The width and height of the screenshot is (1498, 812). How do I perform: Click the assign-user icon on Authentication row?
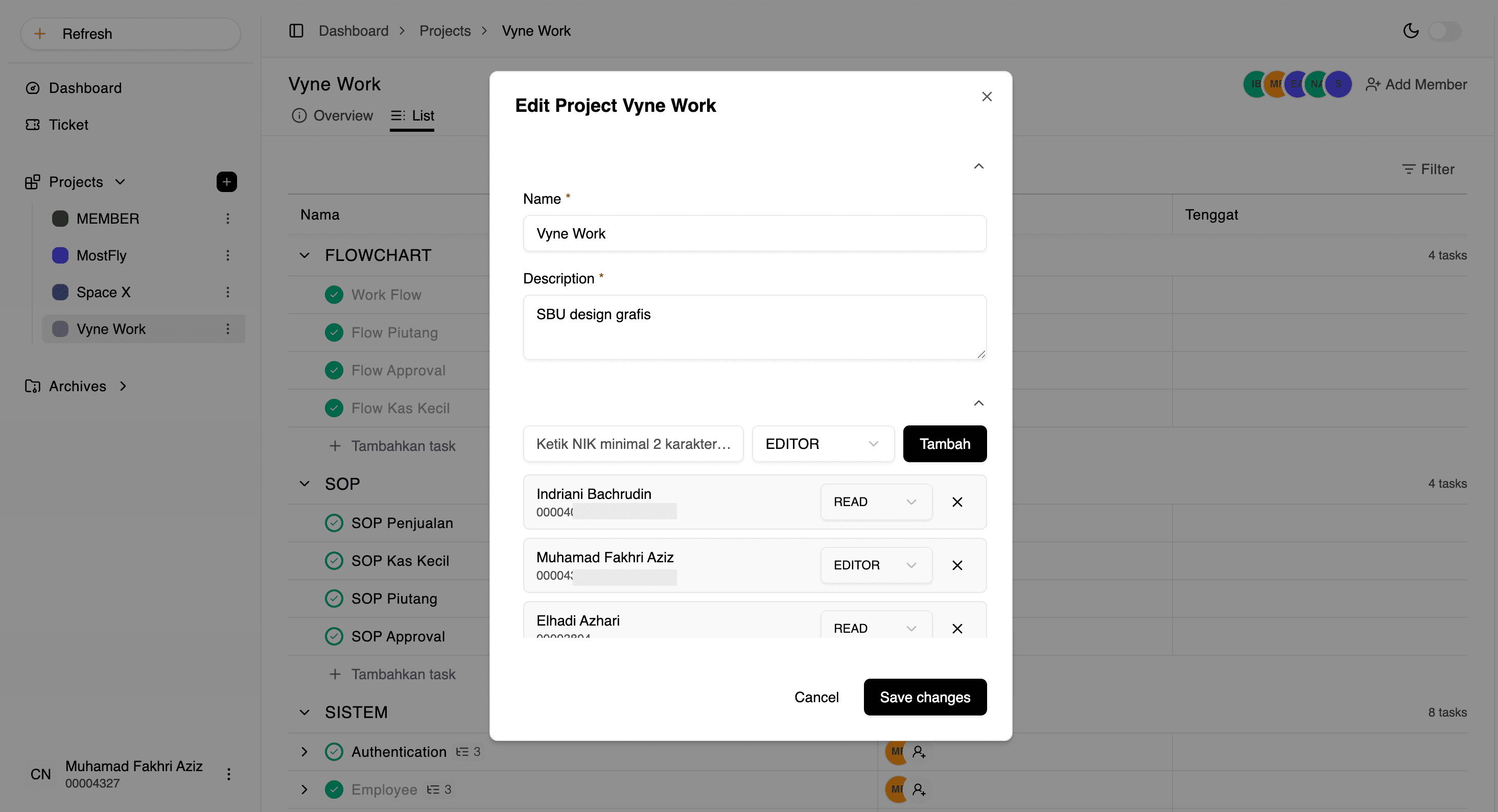[919, 752]
